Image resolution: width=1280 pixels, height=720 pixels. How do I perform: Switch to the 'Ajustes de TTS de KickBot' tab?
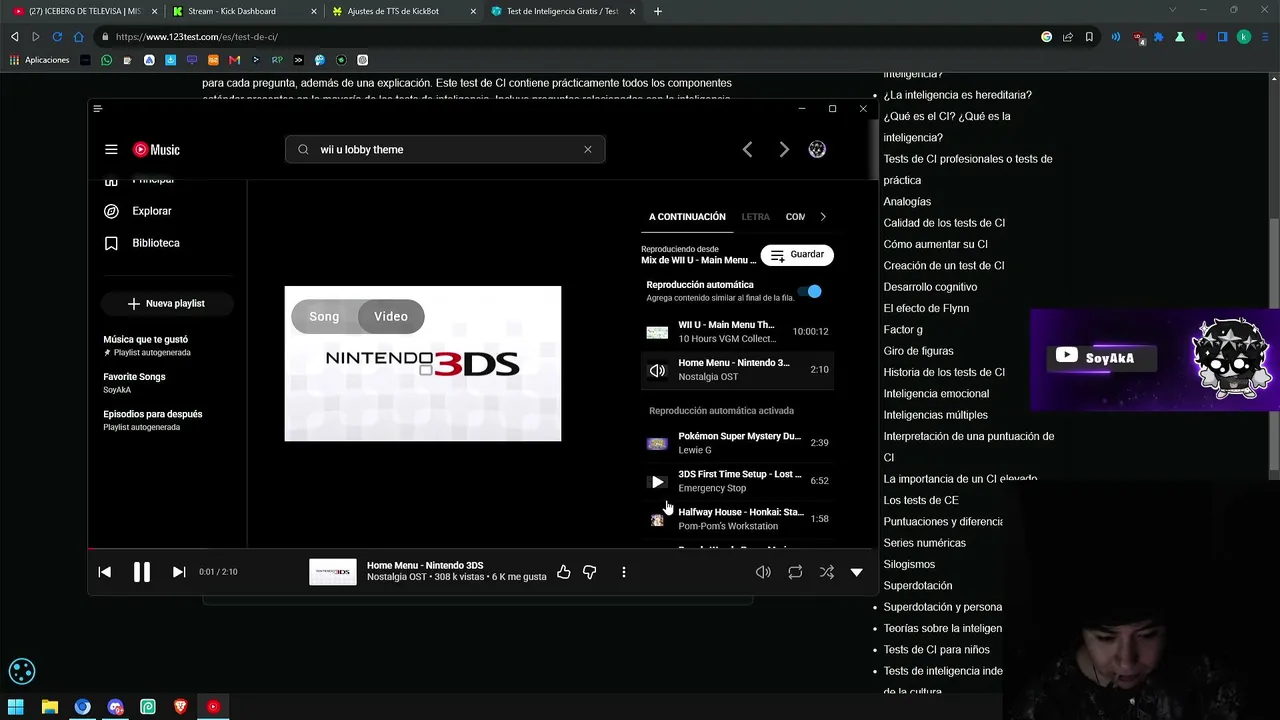point(403,11)
